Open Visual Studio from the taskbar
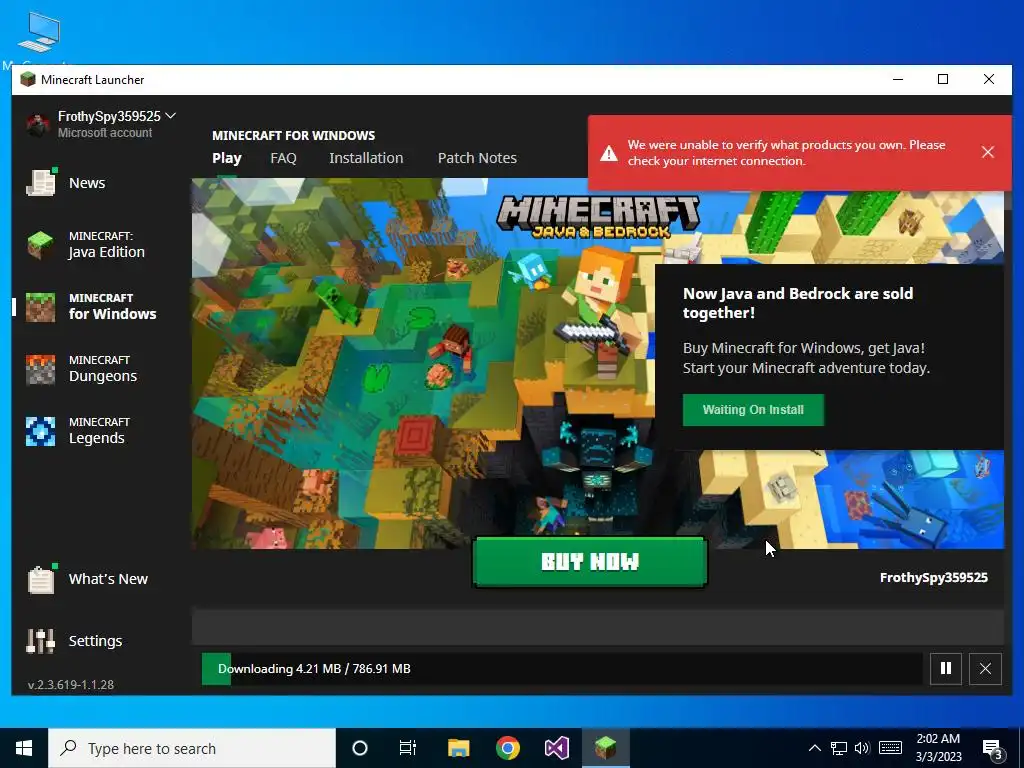Image resolution: width=1024 pixels, height=768 pixels. click(556, 748)
